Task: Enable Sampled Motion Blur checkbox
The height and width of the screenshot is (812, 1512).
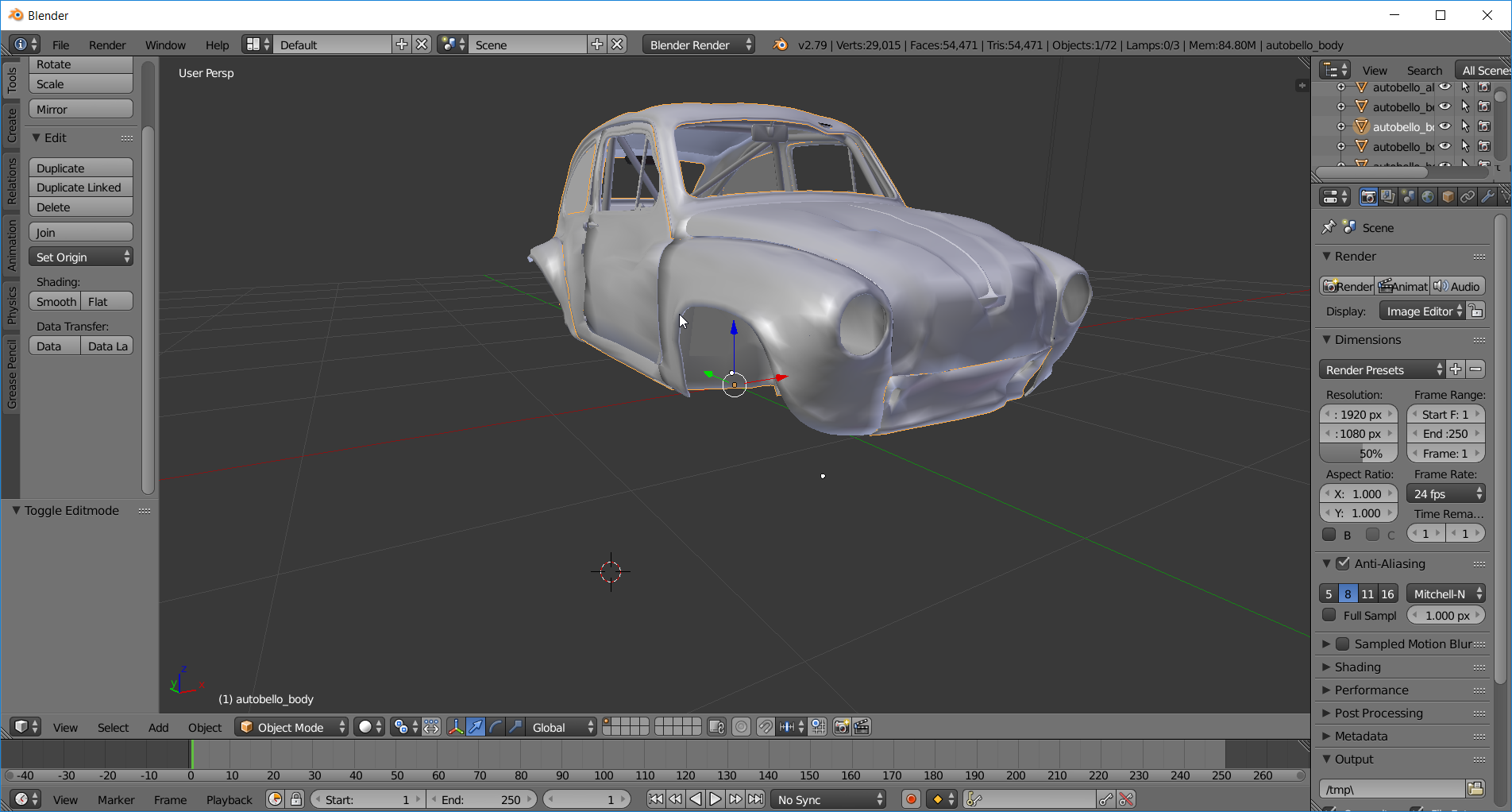Action: coord(1343,644)
